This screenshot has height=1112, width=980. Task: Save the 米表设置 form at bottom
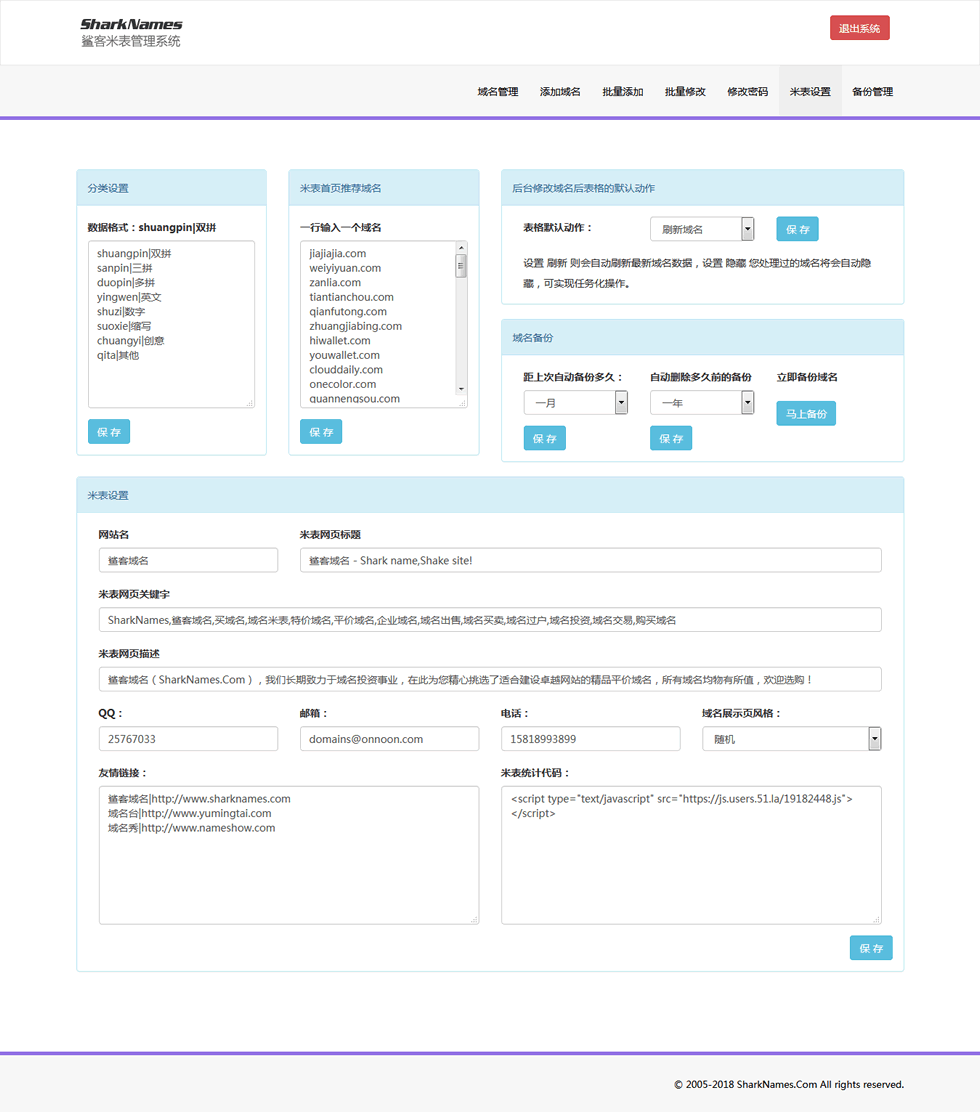pos(871,947)
